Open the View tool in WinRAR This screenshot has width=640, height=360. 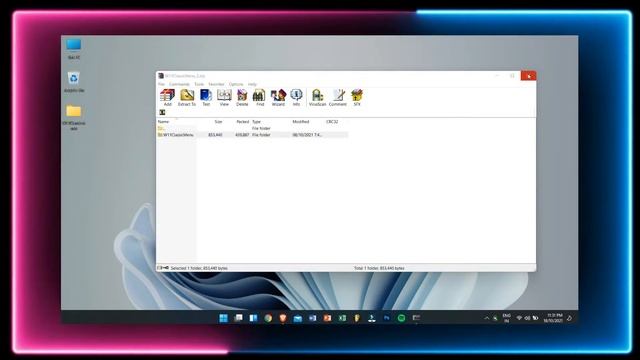224,98
